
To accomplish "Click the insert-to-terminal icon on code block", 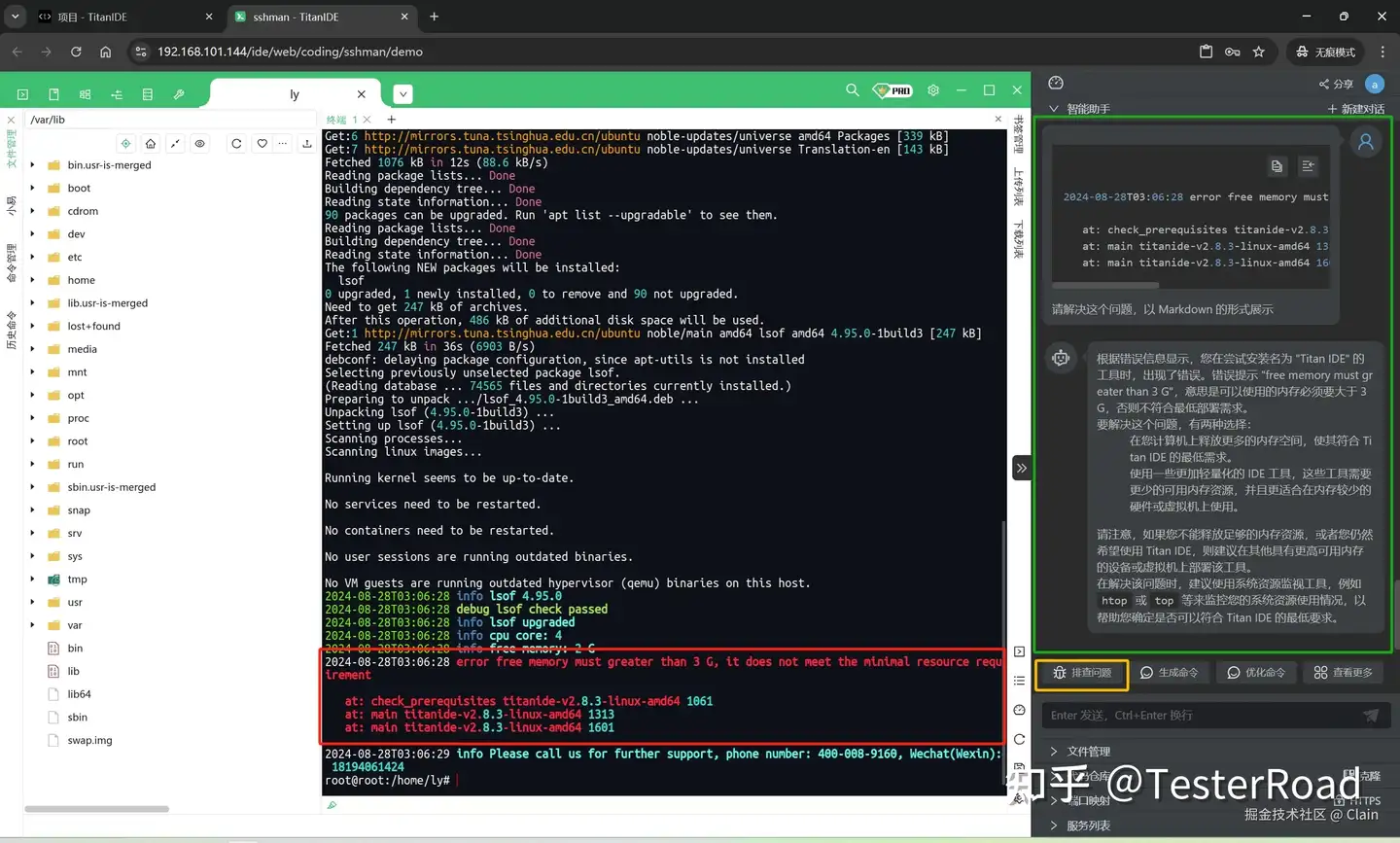I will click(1308, 166).
